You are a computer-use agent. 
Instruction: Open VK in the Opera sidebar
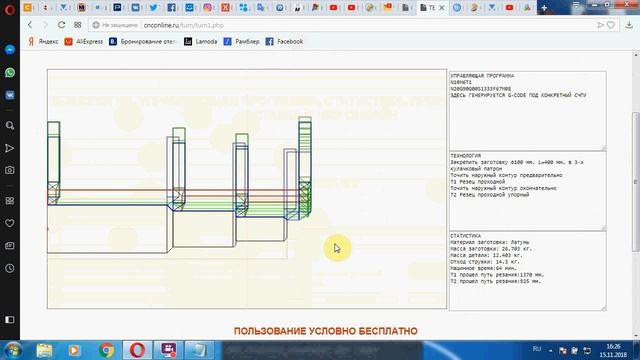[x=10, y=95]
